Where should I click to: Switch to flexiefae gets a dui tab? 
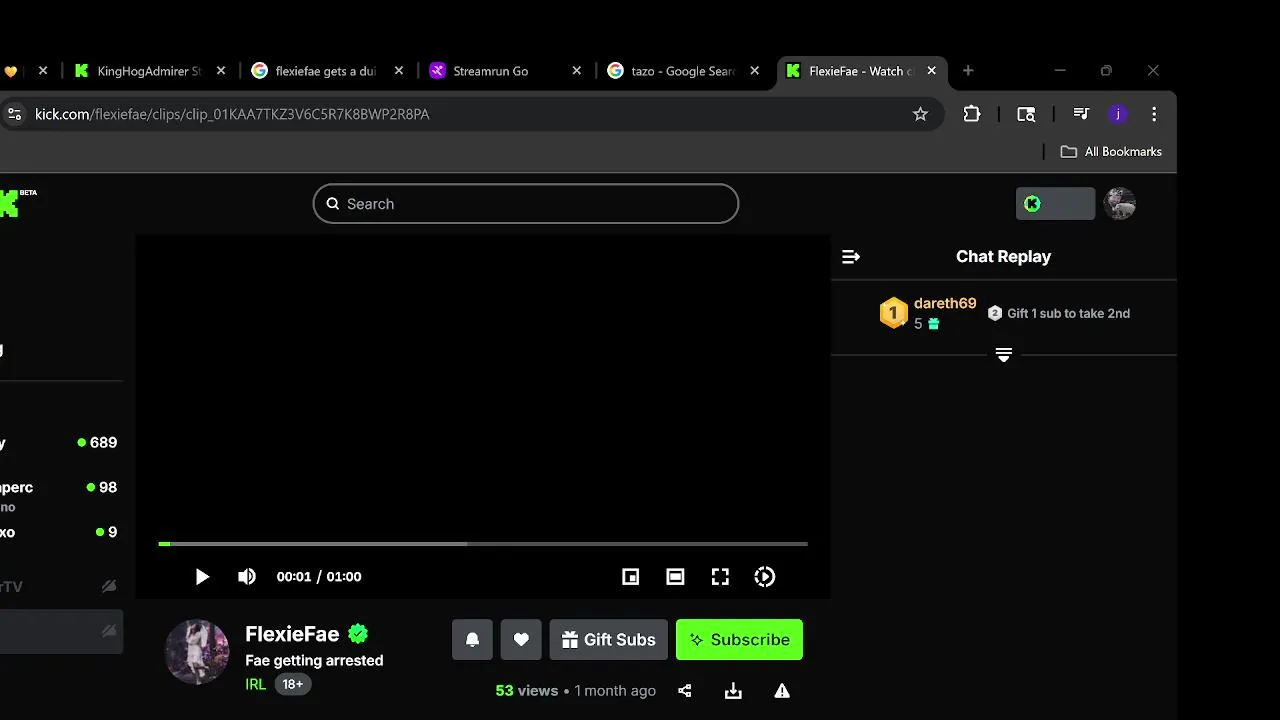point(326,71)
